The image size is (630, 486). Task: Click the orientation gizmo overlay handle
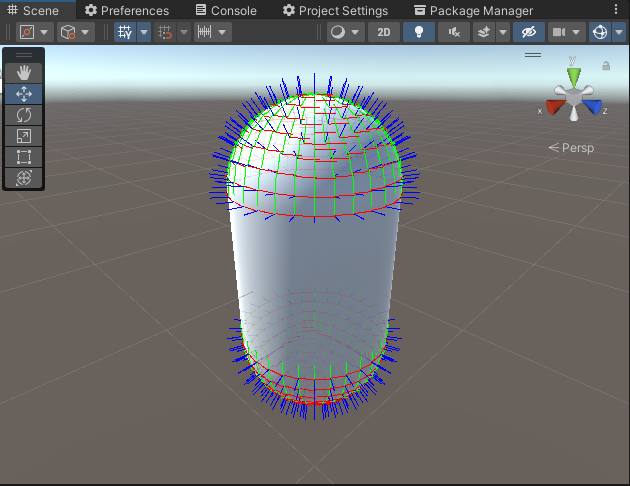533,55
